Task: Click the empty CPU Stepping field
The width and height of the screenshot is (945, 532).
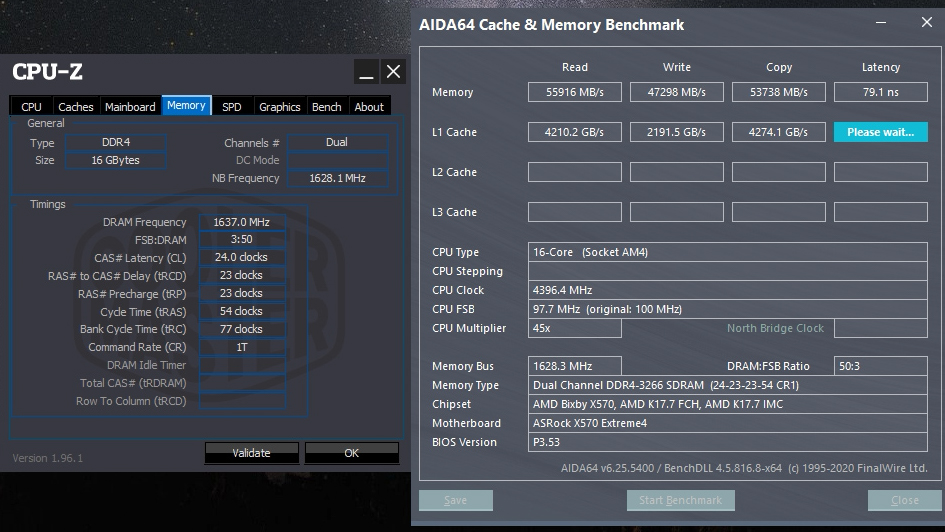Action: pos(727,271)
